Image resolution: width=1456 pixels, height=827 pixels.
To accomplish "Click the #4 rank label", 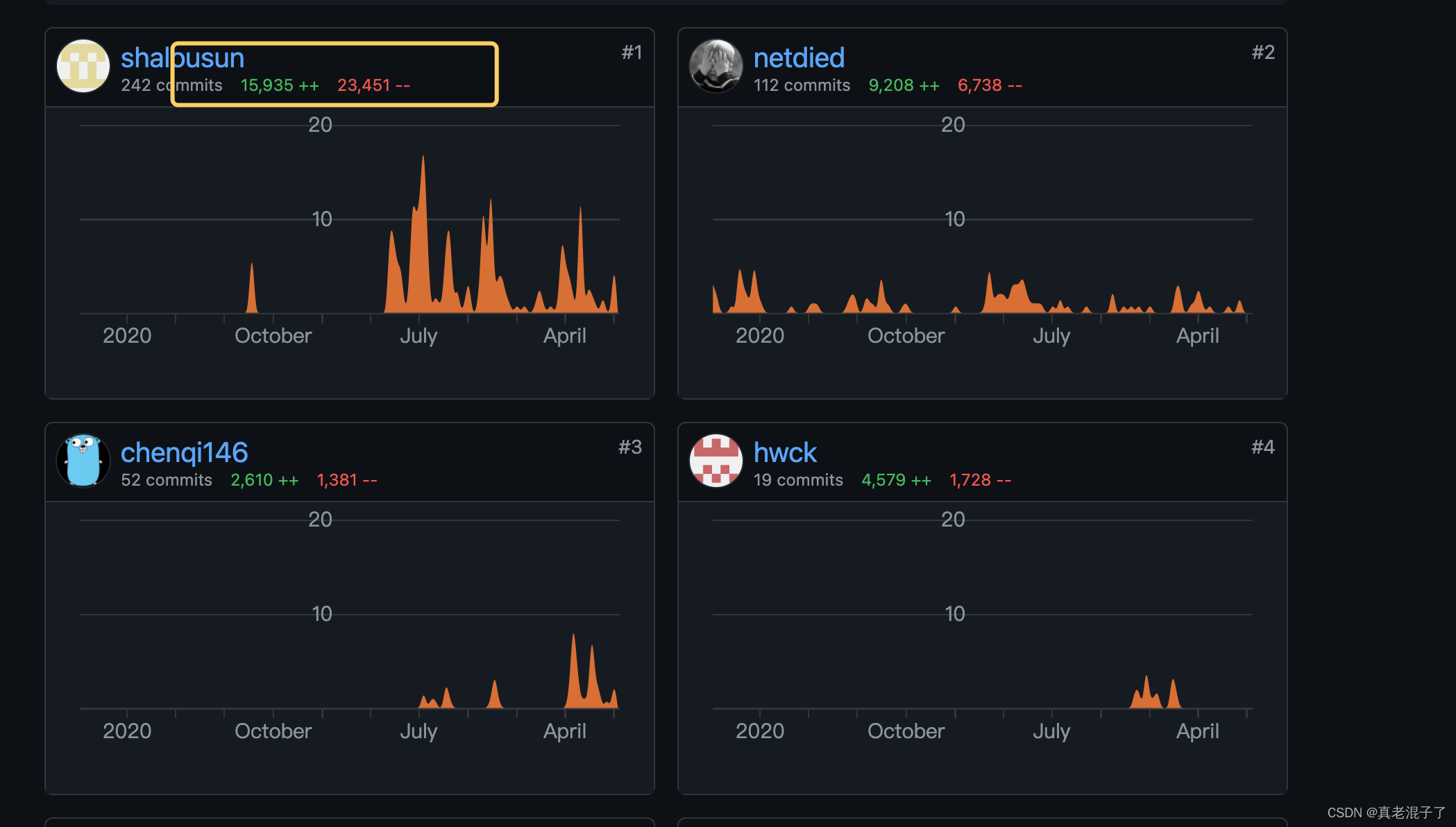I will [1263, 447].
